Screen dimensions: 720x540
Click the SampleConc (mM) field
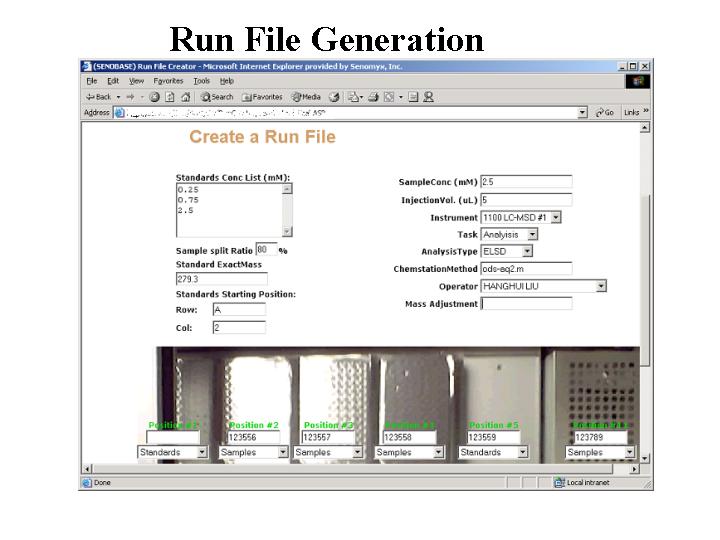coord(526,182)
